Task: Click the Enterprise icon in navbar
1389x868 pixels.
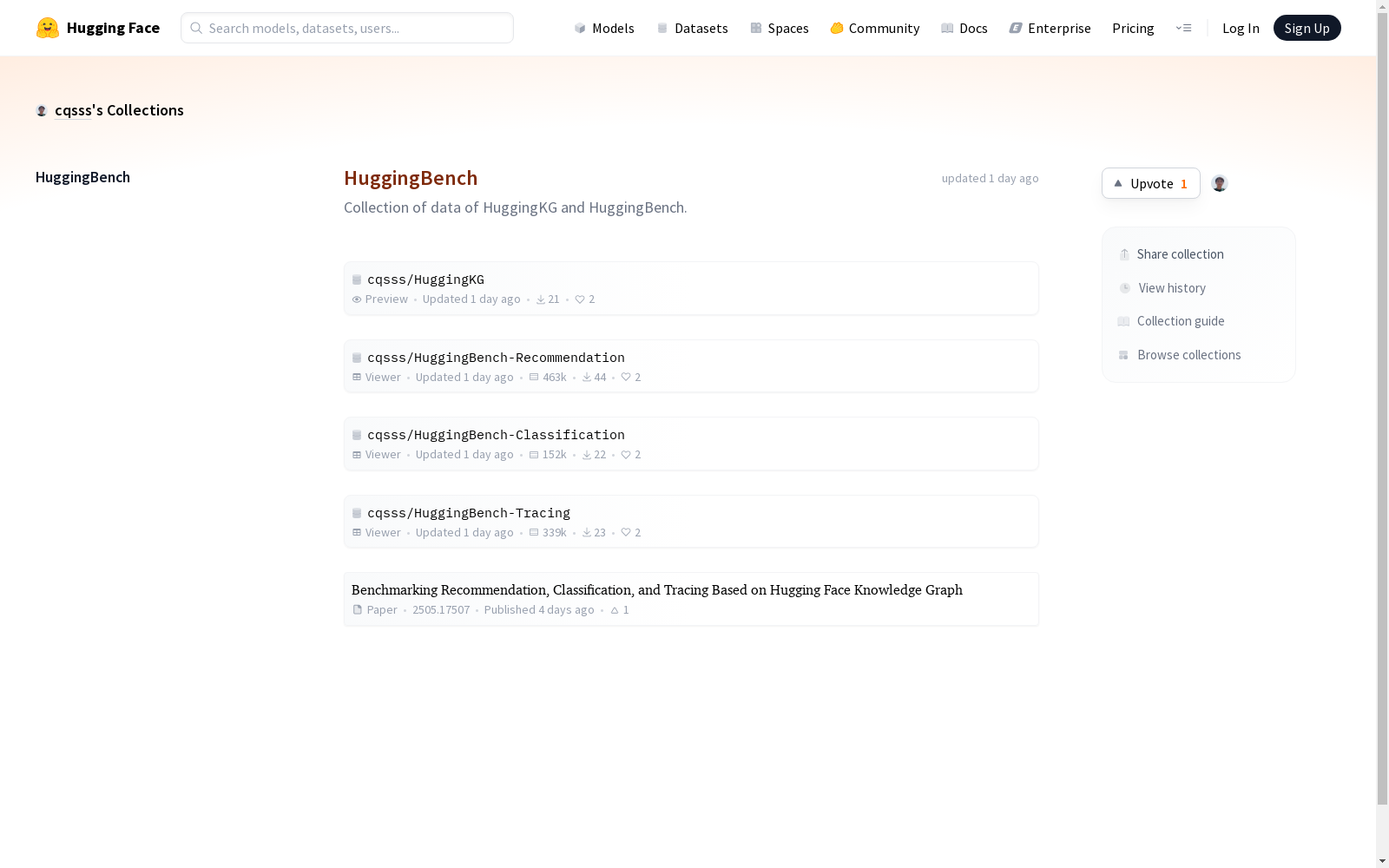Action: coord(1016,28)
